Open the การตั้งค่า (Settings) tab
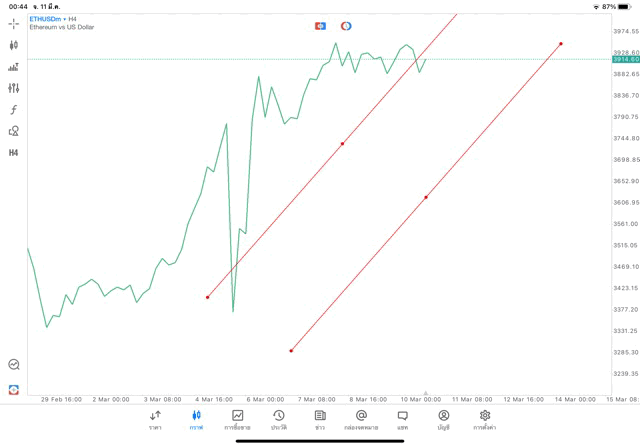 (485, 420)
